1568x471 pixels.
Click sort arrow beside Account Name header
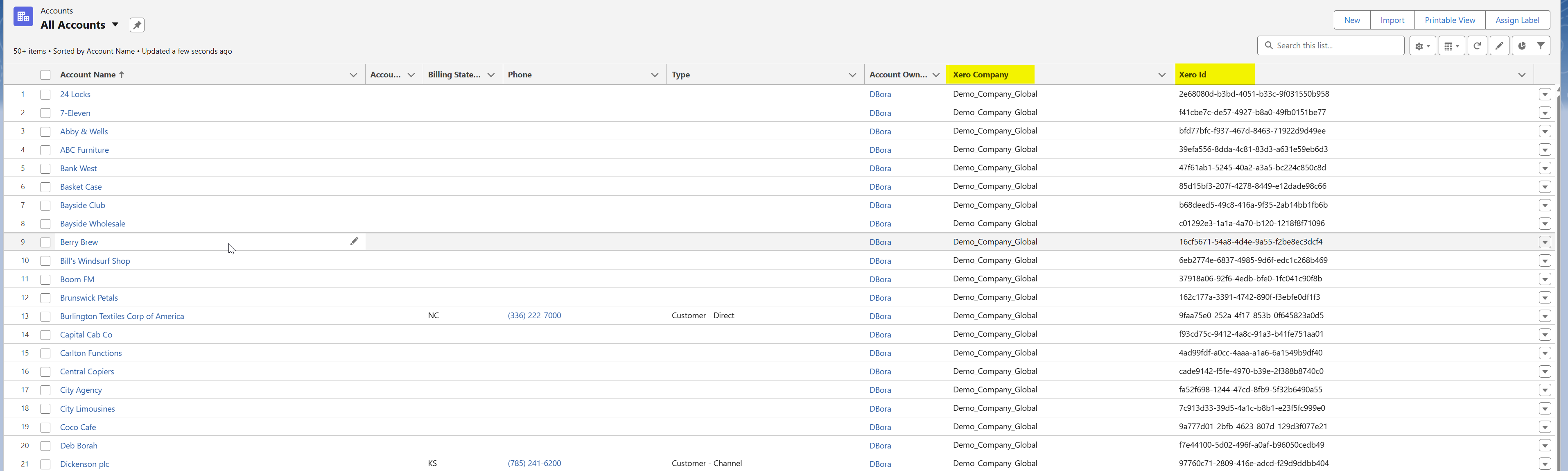click(x=122, y=75)
